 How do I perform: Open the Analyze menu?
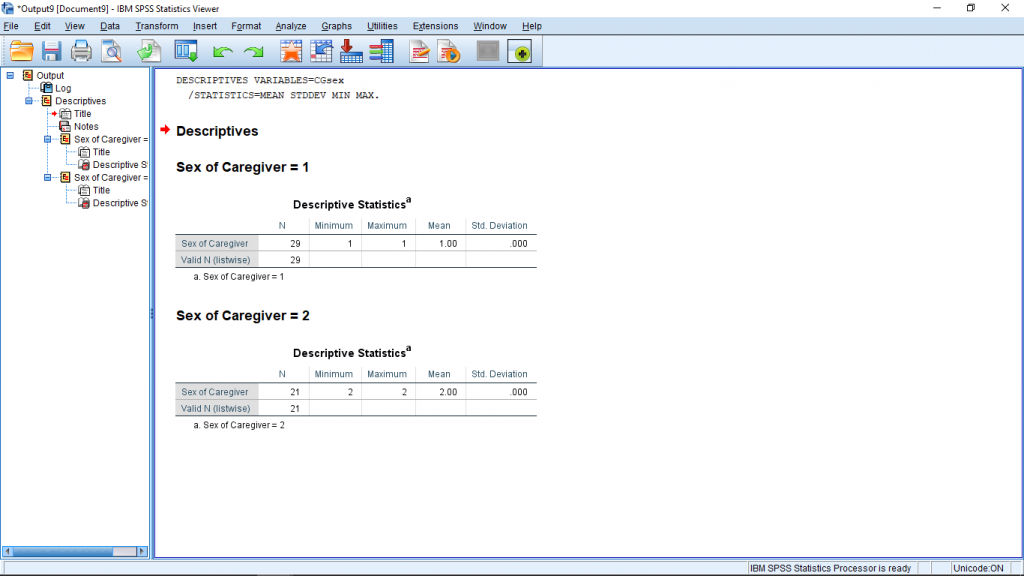click(x=290, y=26)
